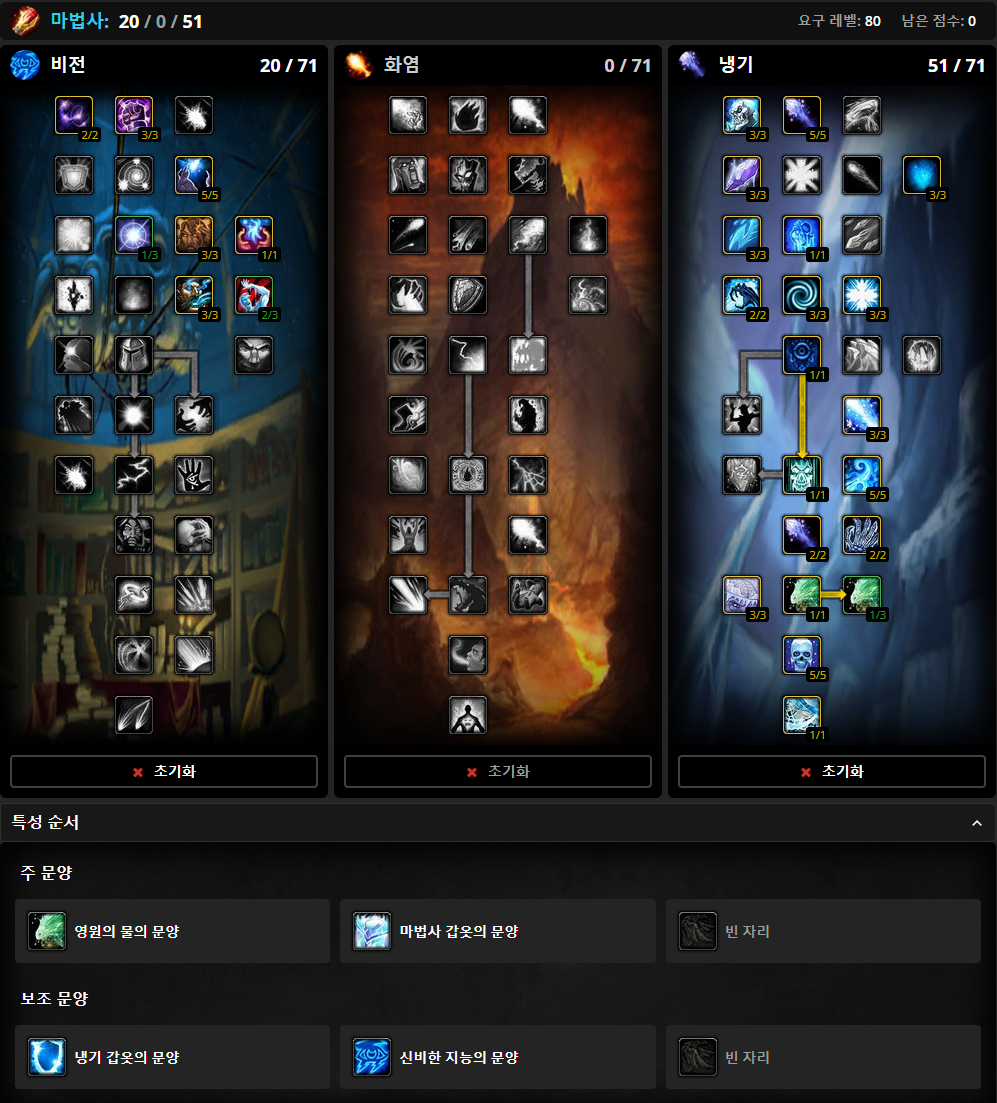The image size is (997, 1103).
Task: Select the human silhouette talent ending Fire tree
Action: [x=468, y=715]
